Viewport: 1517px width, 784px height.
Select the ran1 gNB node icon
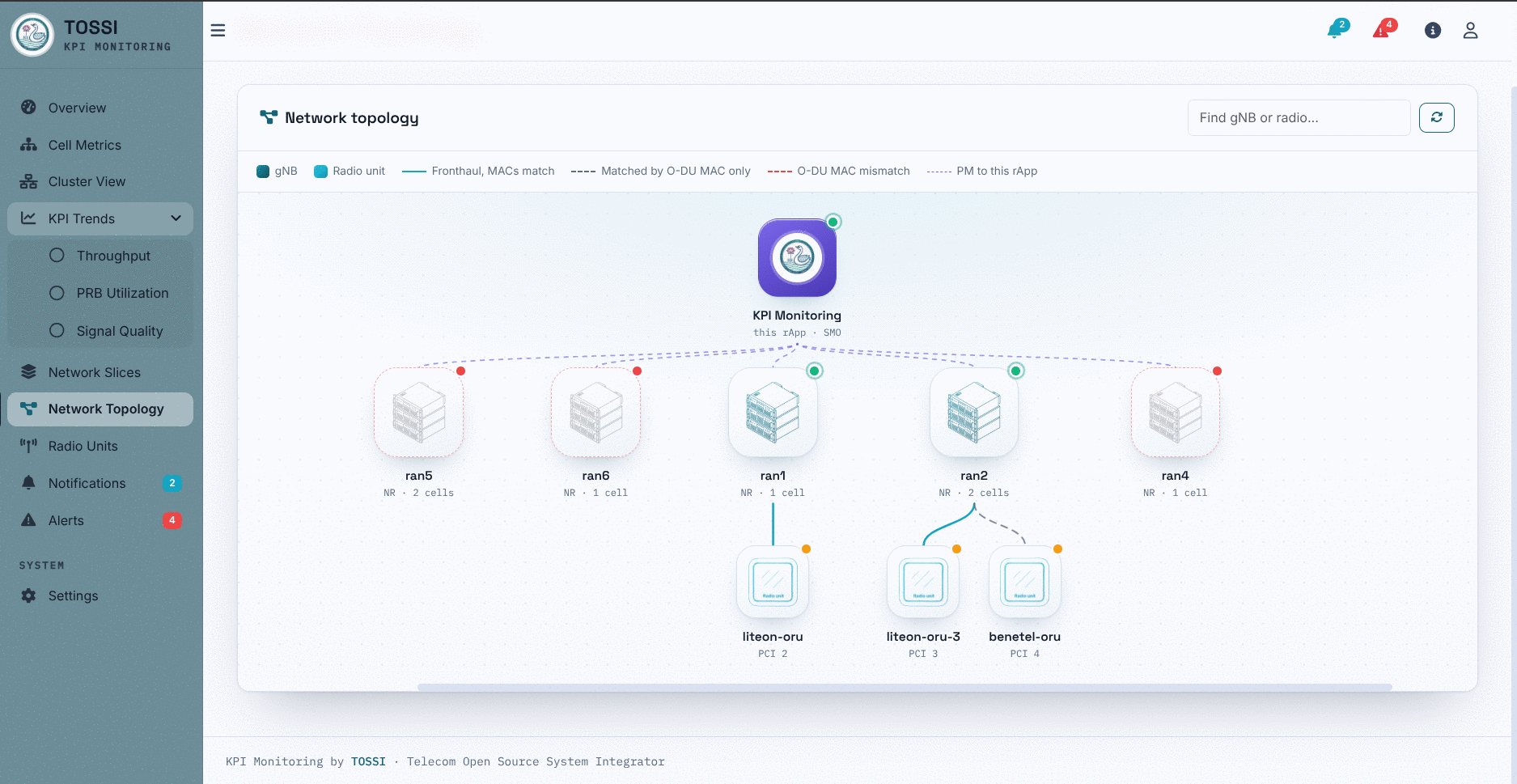[x=773, y=413]
